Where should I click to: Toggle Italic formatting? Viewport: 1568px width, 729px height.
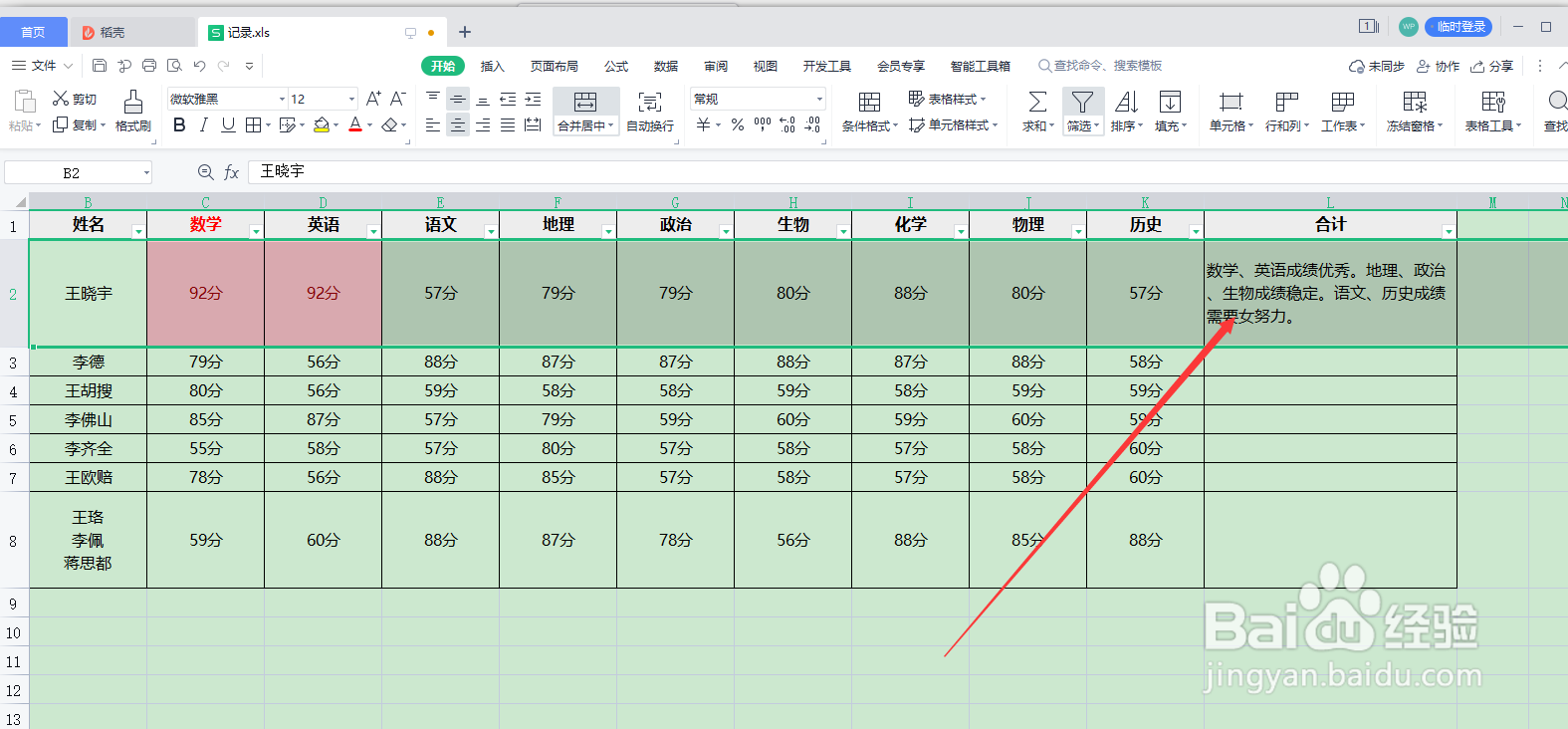tap(203, 124)
